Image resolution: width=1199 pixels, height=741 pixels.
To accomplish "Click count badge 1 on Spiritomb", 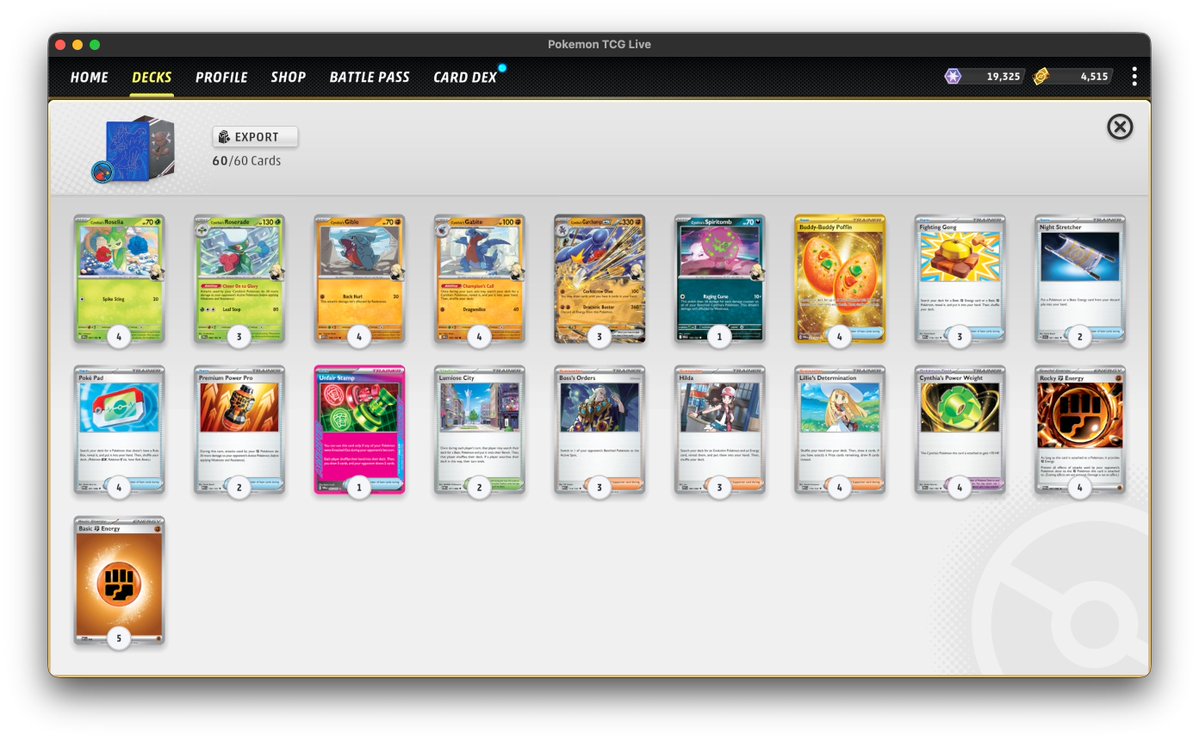I will [720, 336].
